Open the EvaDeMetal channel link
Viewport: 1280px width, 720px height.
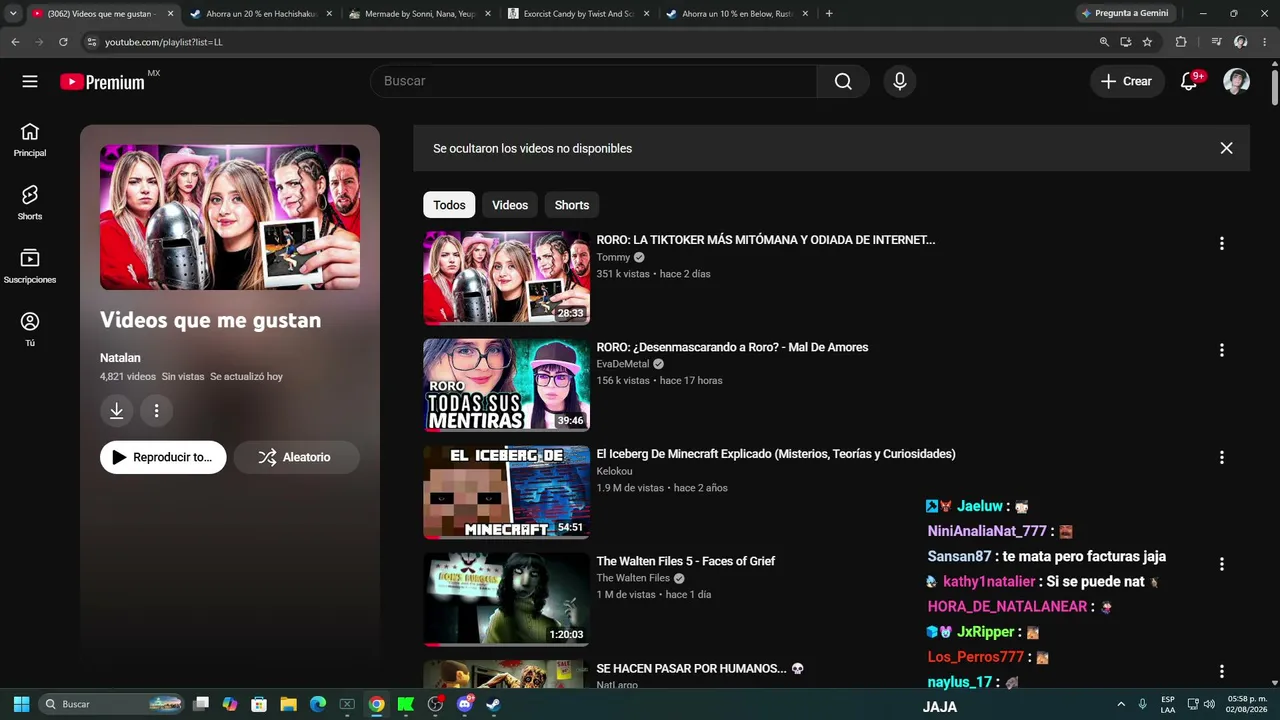(x=623, y=364)
